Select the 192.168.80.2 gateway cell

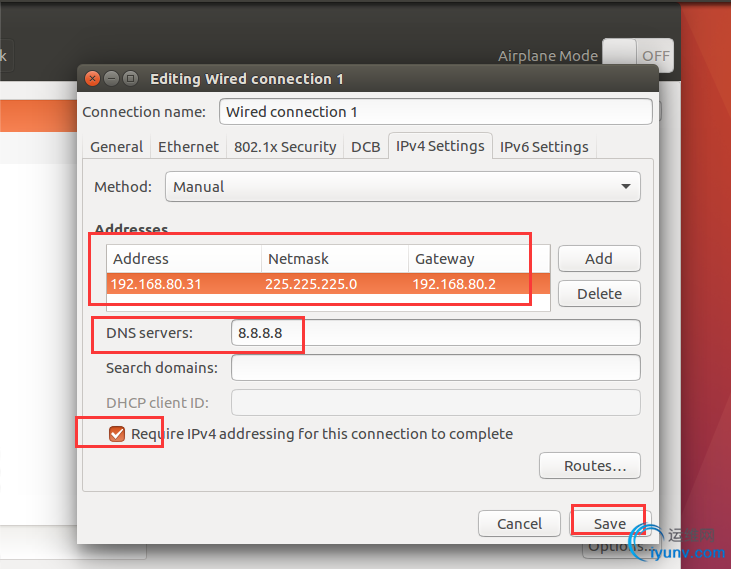click(479, 284)
